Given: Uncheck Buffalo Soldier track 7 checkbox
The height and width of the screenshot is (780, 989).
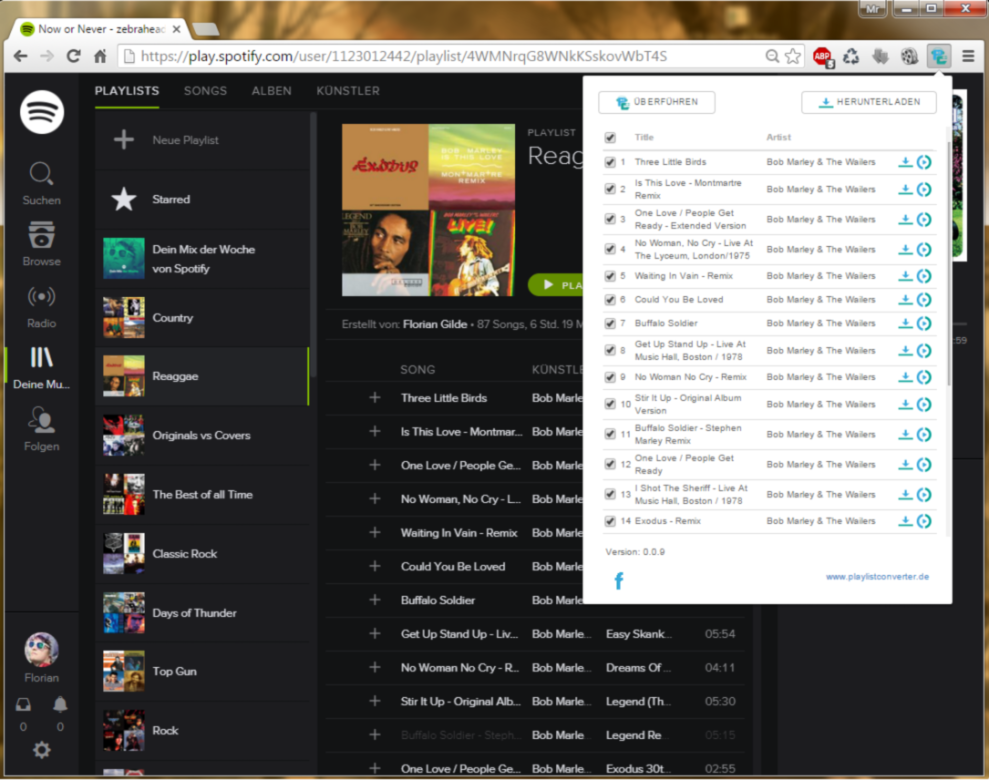Looking at the screenshot, I should tap(610, 323).
